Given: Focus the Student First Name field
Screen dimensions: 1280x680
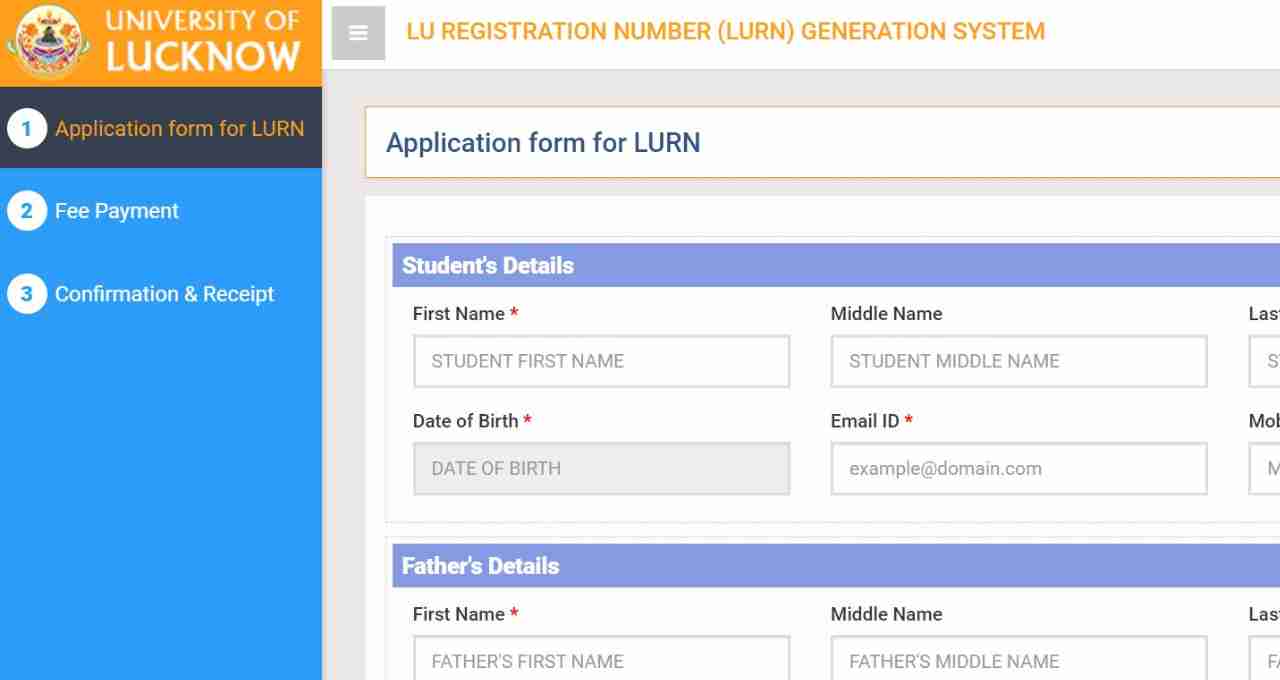Looking at the screenshot, I should click(601, 361).
